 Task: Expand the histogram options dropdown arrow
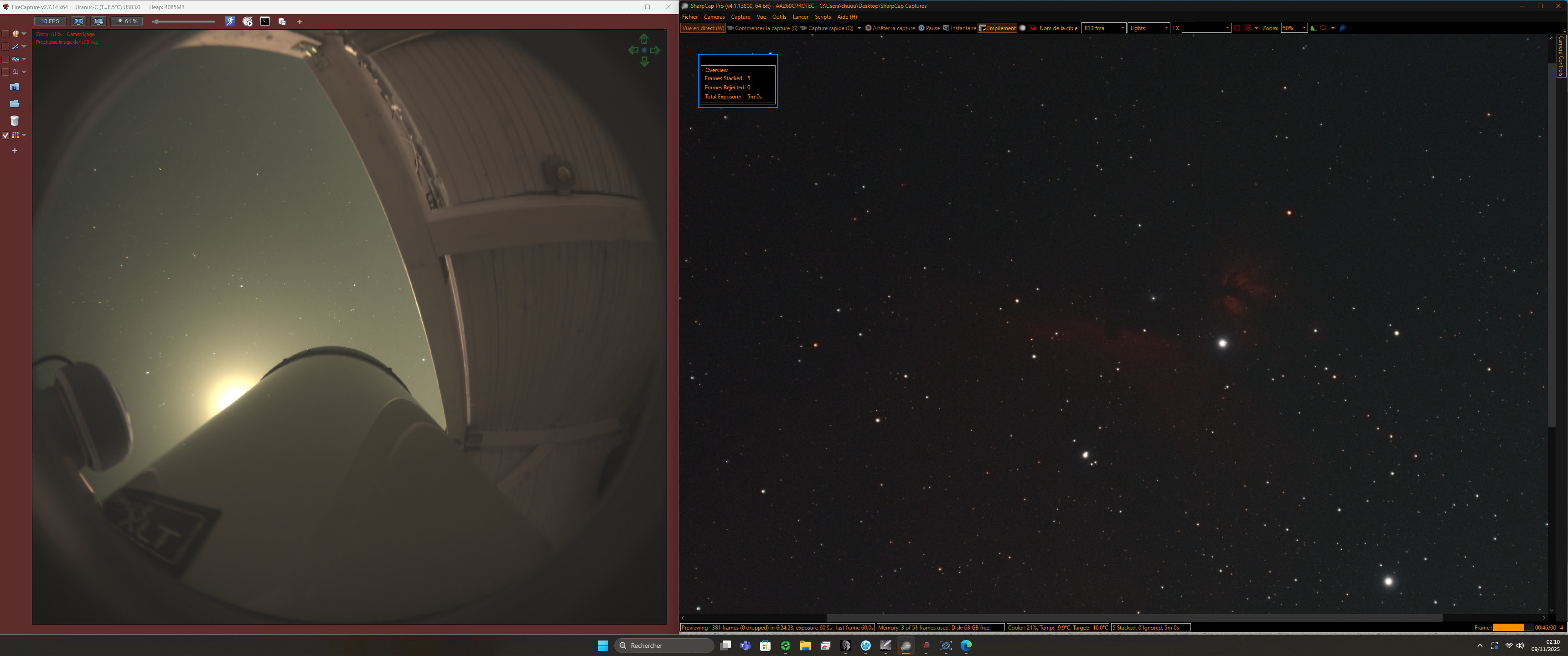click(24, 60)
